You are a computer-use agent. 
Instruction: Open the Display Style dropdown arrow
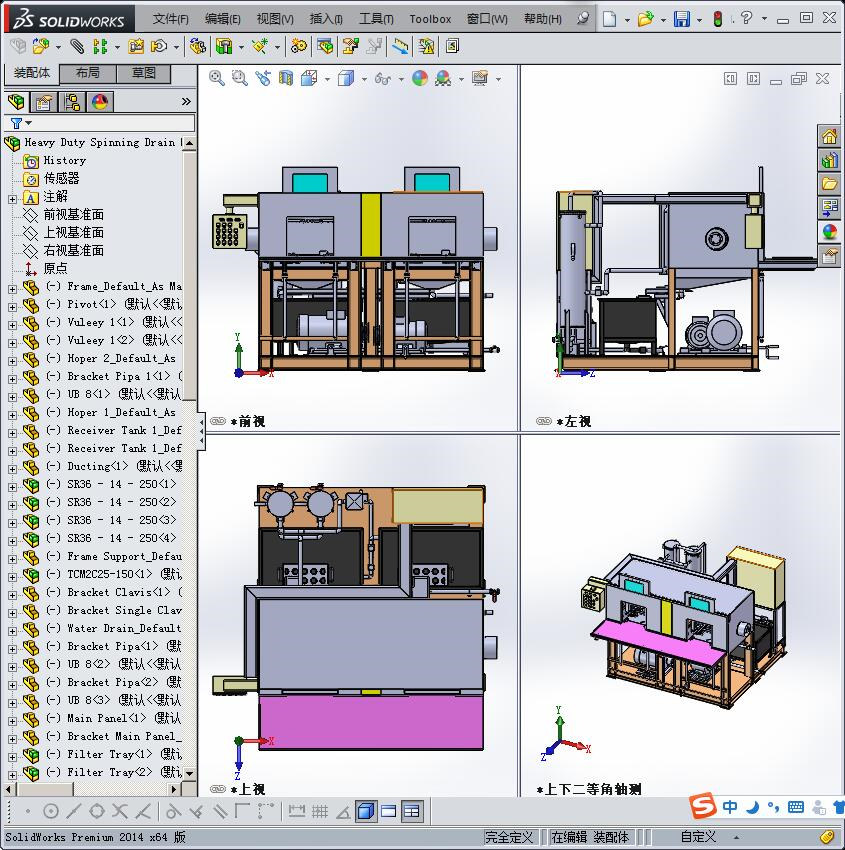pos(364,80)
